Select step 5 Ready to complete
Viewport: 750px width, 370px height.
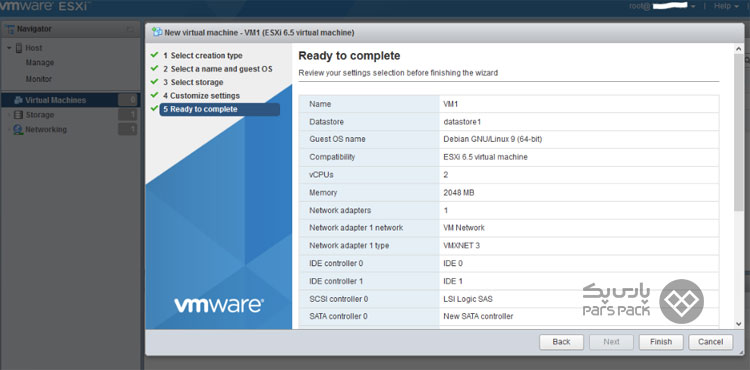click(220, 109)
